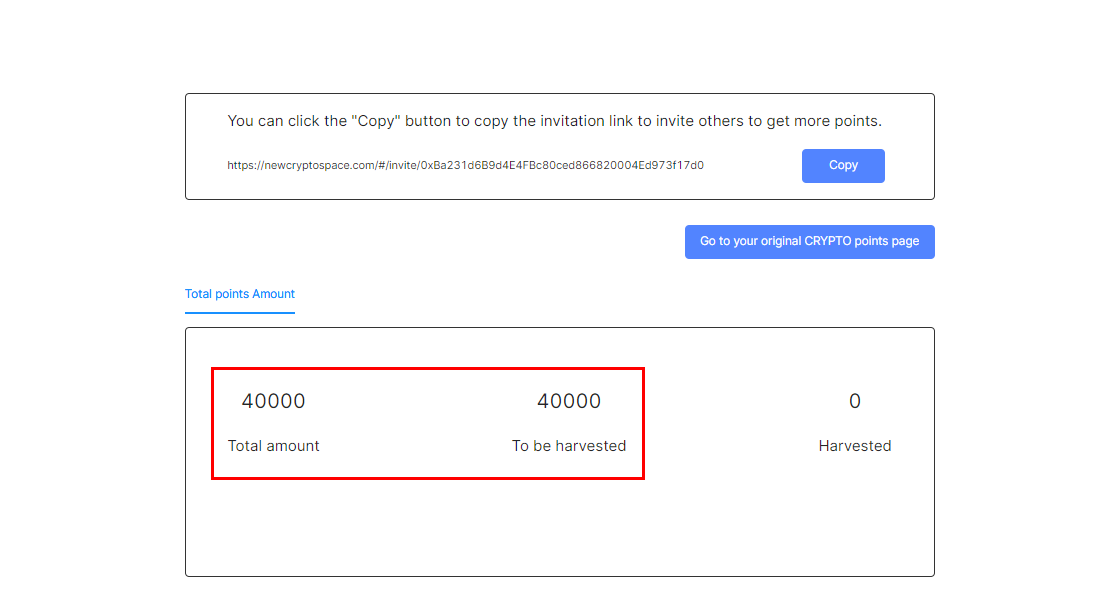
Task: Click the 40000 value above Total amount
Action: [x=273, y=401]
